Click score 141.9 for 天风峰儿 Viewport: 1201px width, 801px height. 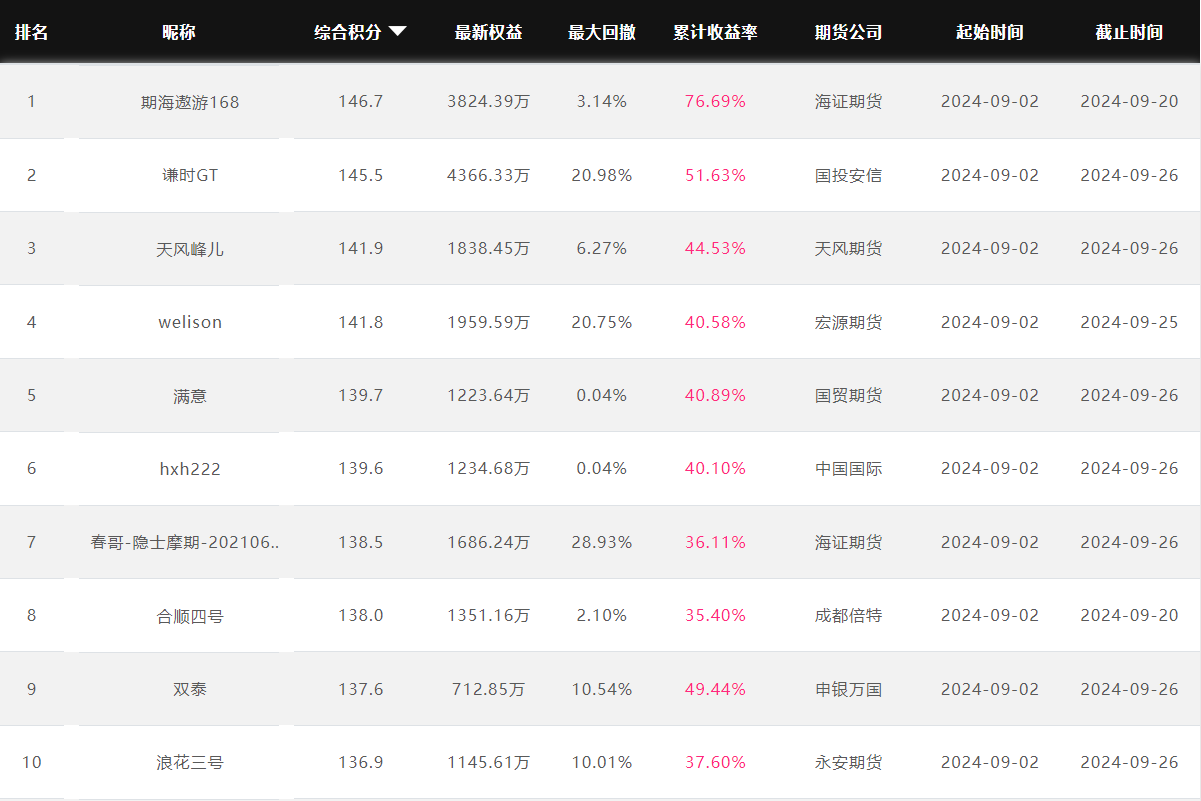tap(360, 249)
